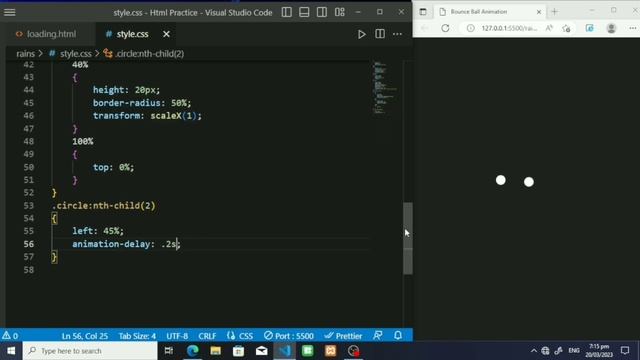Change end of line sequence CRLF
Viewport: 640px width, 360px height.
pyautogui.click(x=207, y=336)
